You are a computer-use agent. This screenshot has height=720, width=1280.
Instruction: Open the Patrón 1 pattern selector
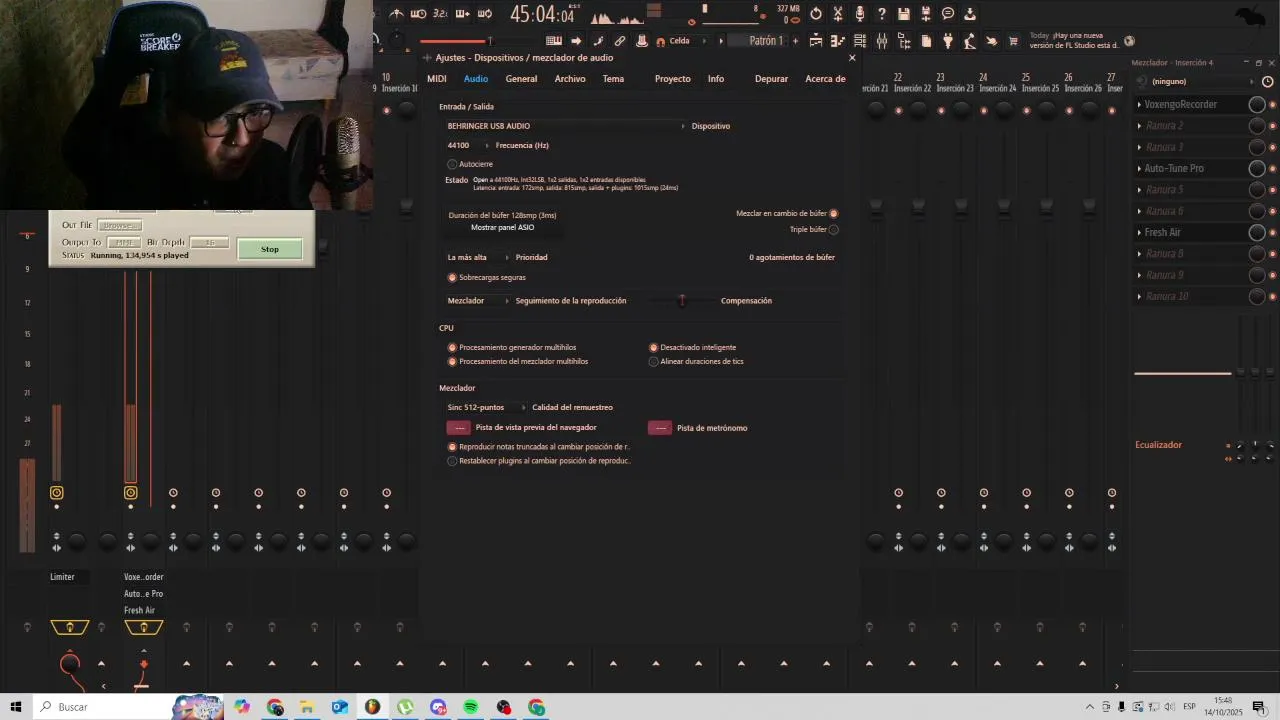[760, 41]
